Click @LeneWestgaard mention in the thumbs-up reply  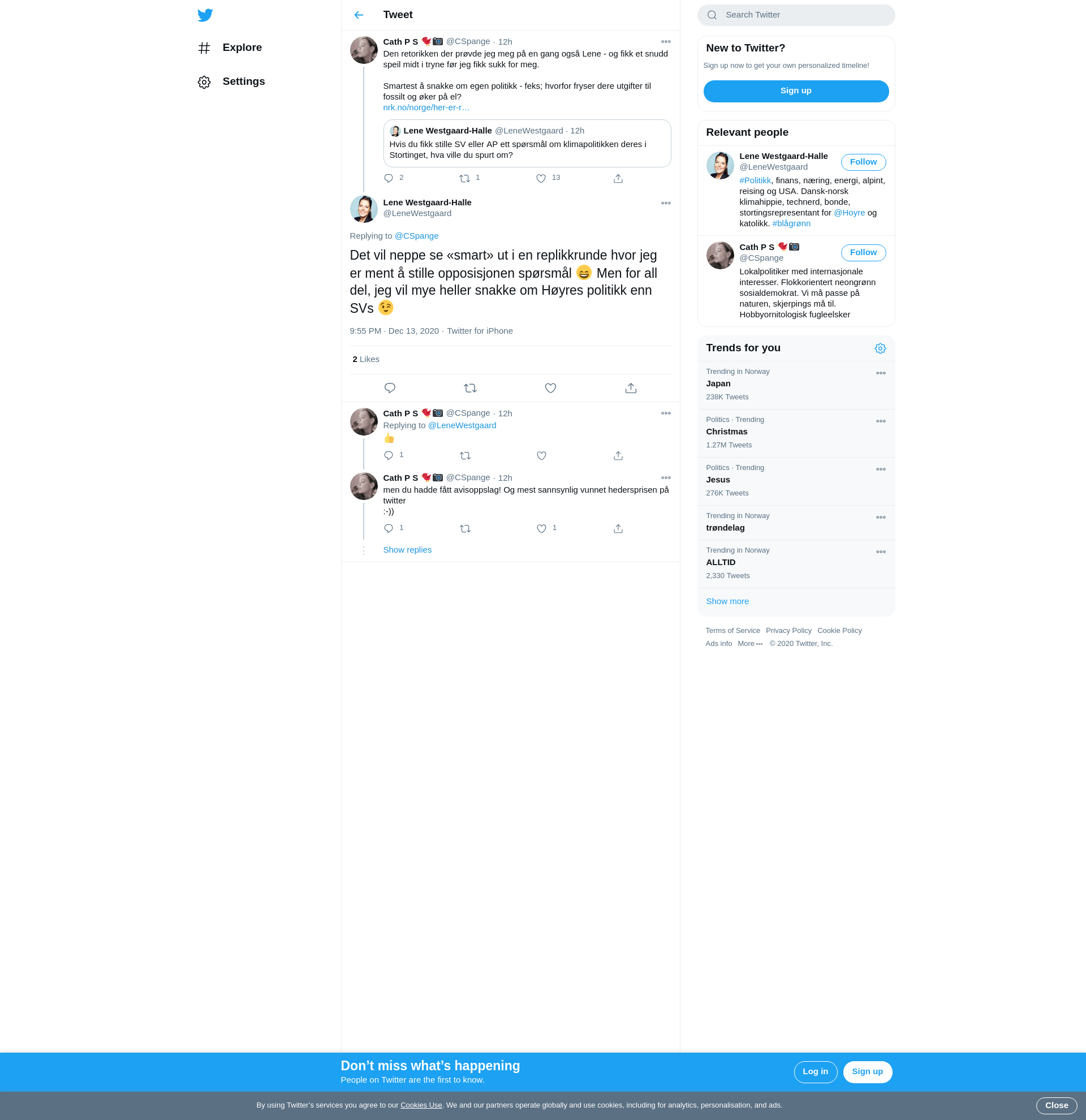(x=462, y=426)
